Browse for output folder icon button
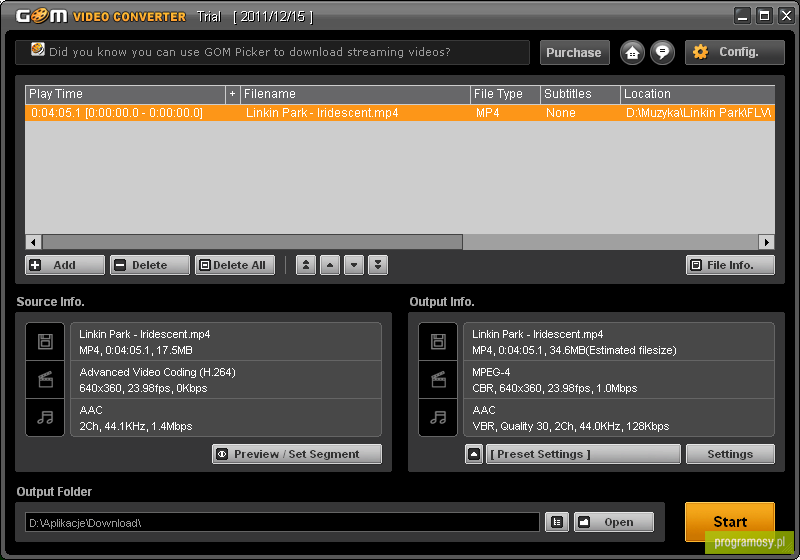Viewport: 800px width, 560px height. click(x=557, y=522)
